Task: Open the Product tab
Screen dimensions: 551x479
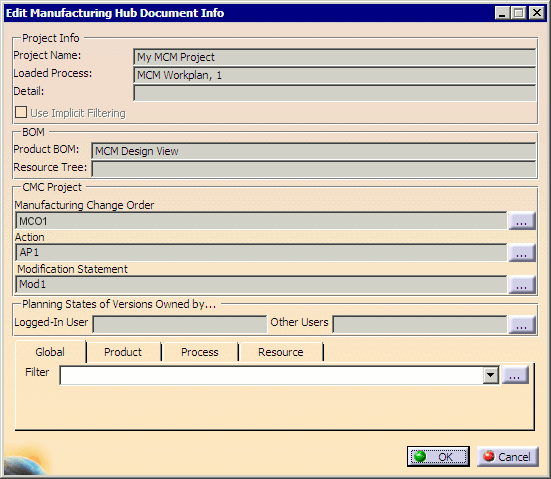Action: [x=123, y=352]
